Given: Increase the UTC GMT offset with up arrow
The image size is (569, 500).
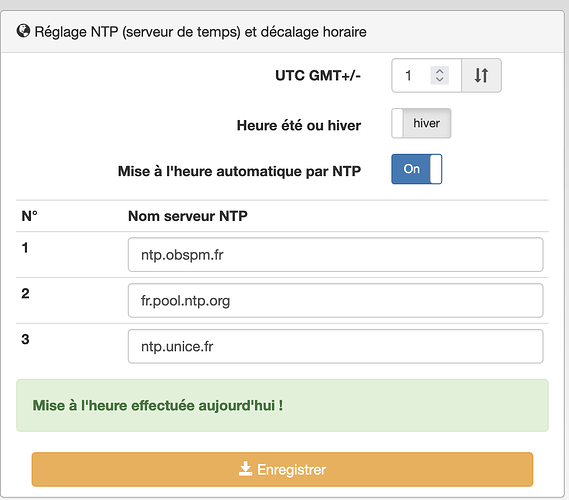Looking at the screenshot, I should tap(439, 71).
